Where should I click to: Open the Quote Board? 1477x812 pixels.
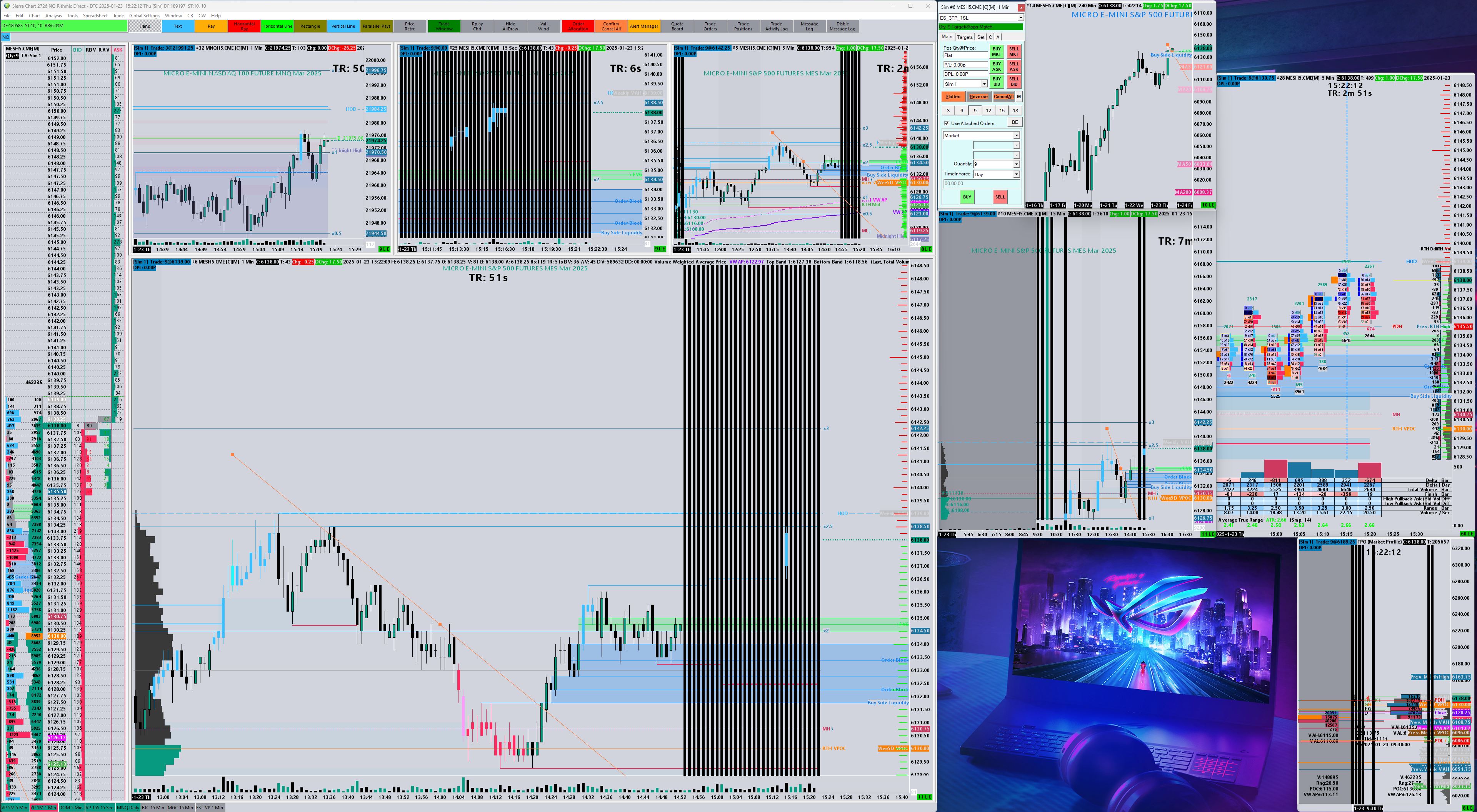[x=677, y=27]
